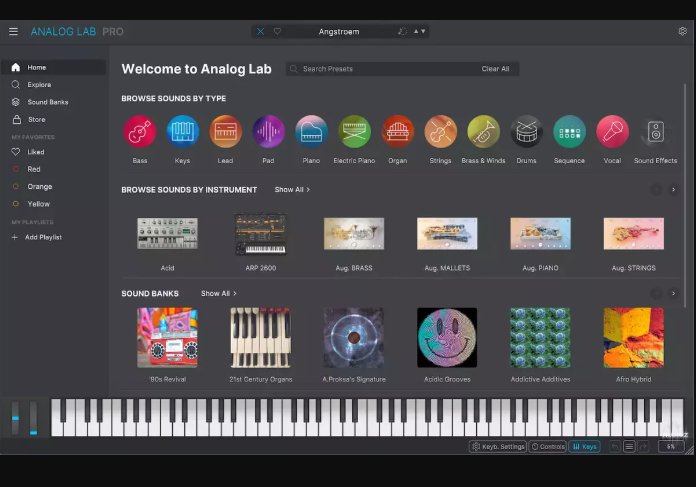Open the '80s Revival sound bank

tap(167, 338)
